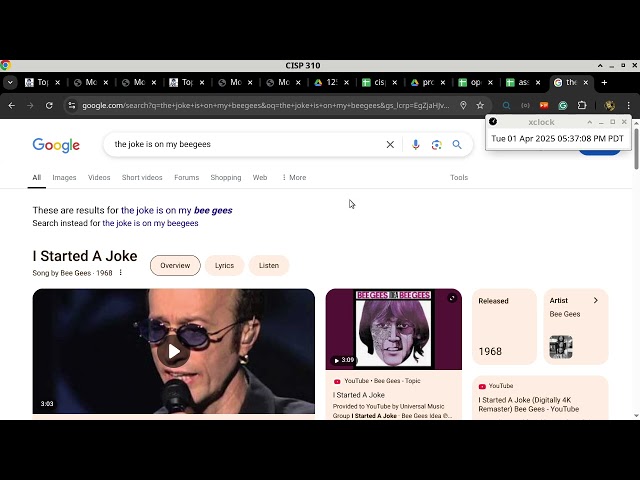Open site information icon in address bar

pyautogui.click(x=72, y=105)
